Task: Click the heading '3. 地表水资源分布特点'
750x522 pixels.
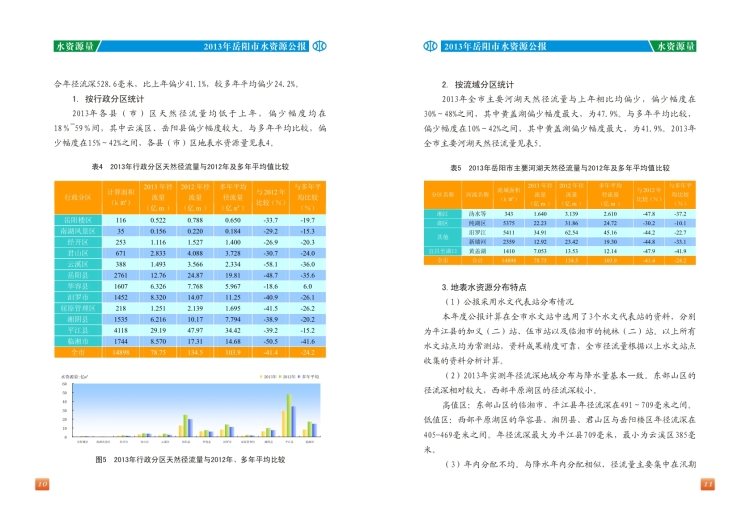Action: [484, 287]
